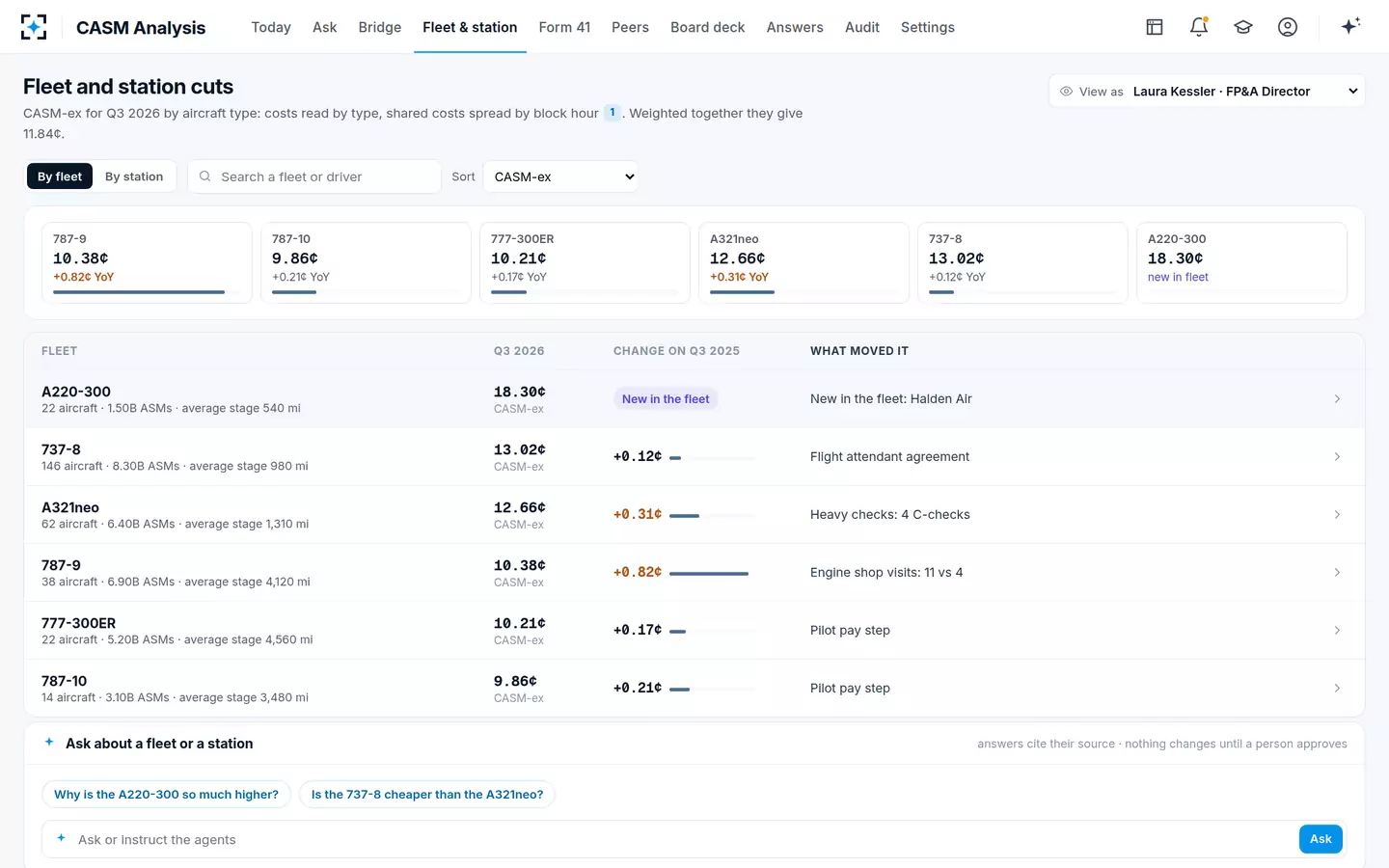This screenshot has width=1389, height=868.
Task: Click the eye icon beside View as
Action: click(x=1066, y=92)
